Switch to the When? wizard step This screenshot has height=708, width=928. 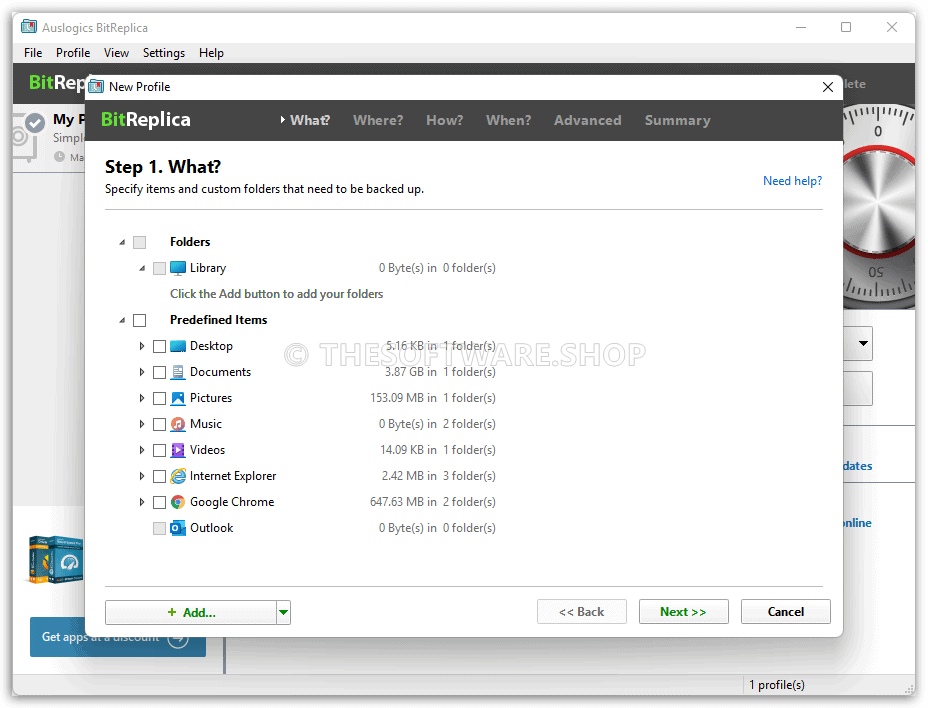coord(508,121)
